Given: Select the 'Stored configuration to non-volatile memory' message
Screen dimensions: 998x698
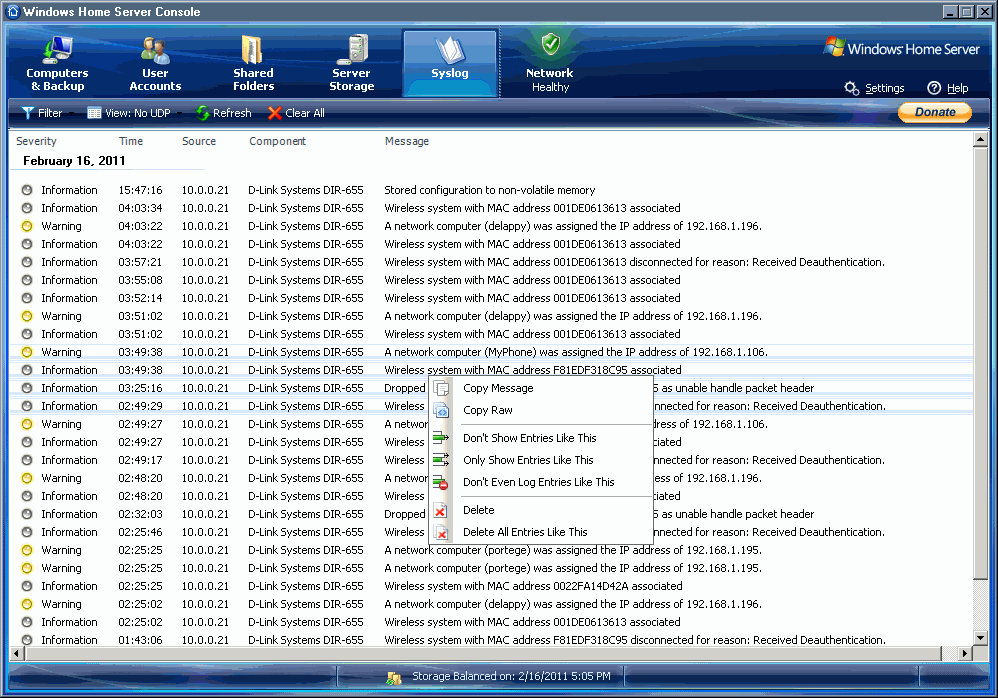Looking at the screenshot, I should [x=489, y=190].
